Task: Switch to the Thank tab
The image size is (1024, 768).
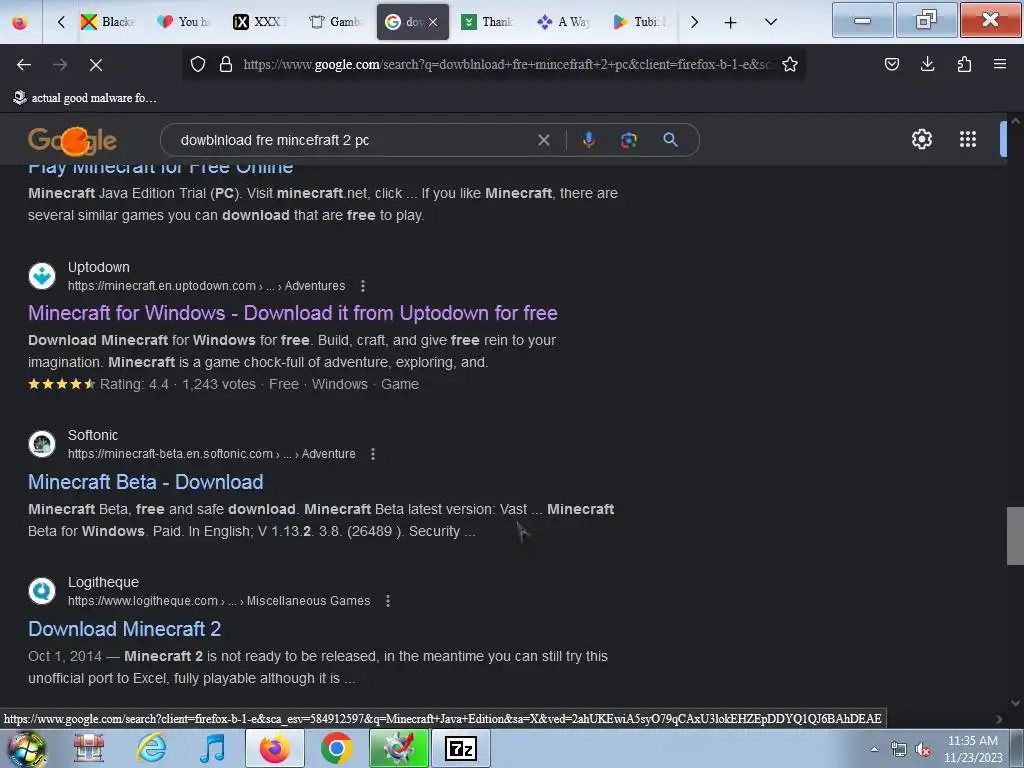Action: coord(487,22)
